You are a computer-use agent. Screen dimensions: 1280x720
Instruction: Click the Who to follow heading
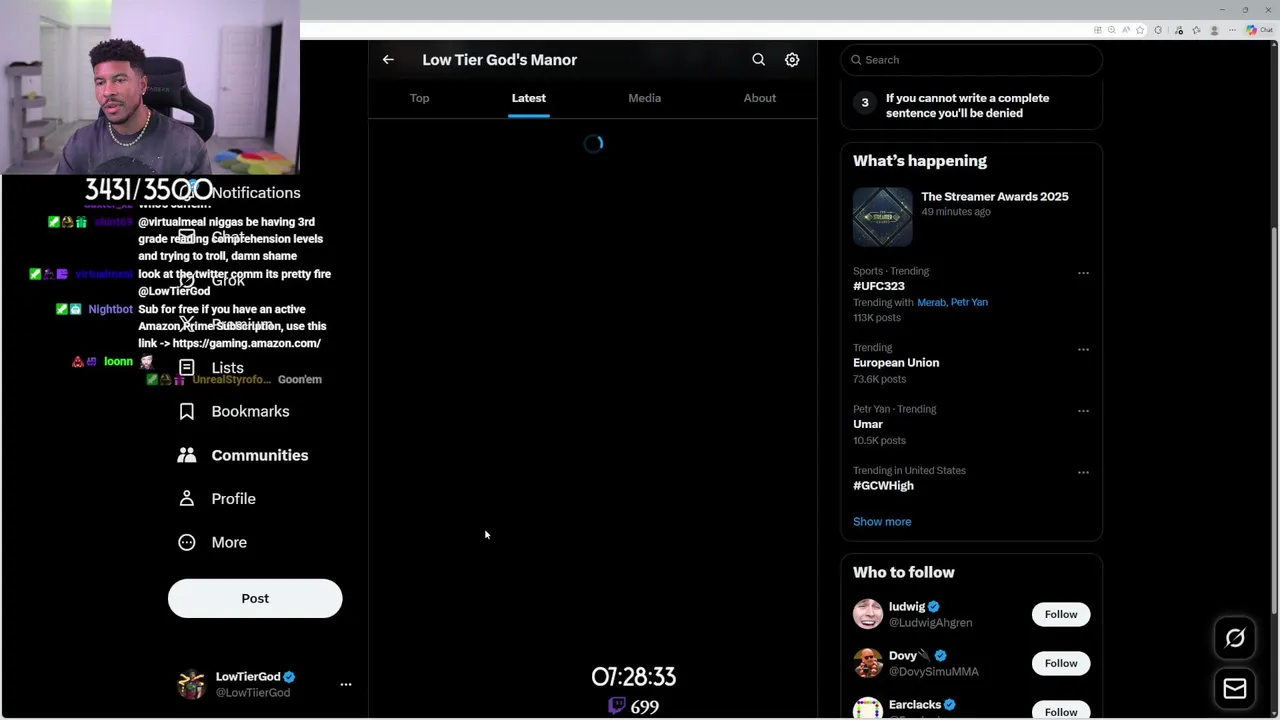coord(904,572)
